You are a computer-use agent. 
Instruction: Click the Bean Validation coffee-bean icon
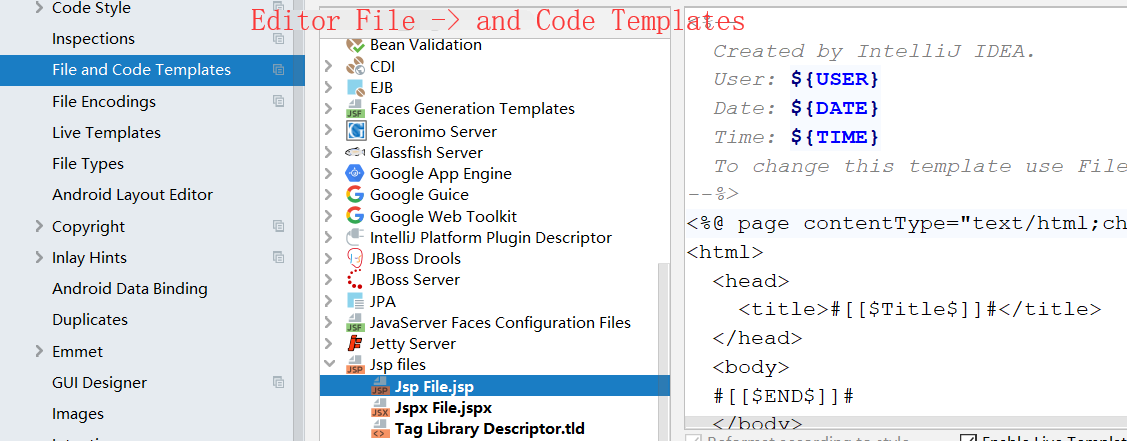click(355, 45)
